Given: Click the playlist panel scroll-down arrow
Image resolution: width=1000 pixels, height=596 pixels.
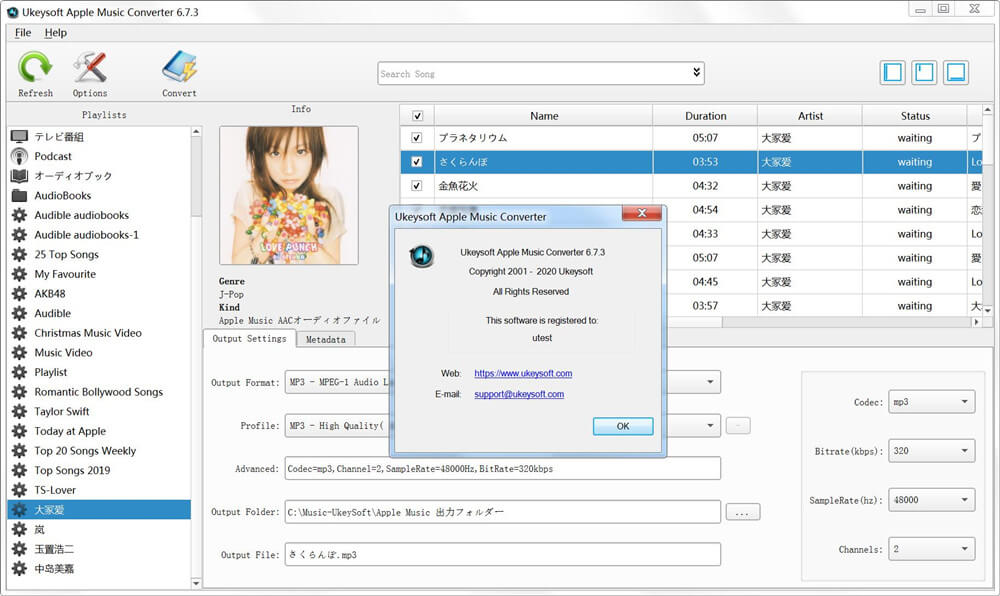Looking at the screenshot, I should (196, 583).
